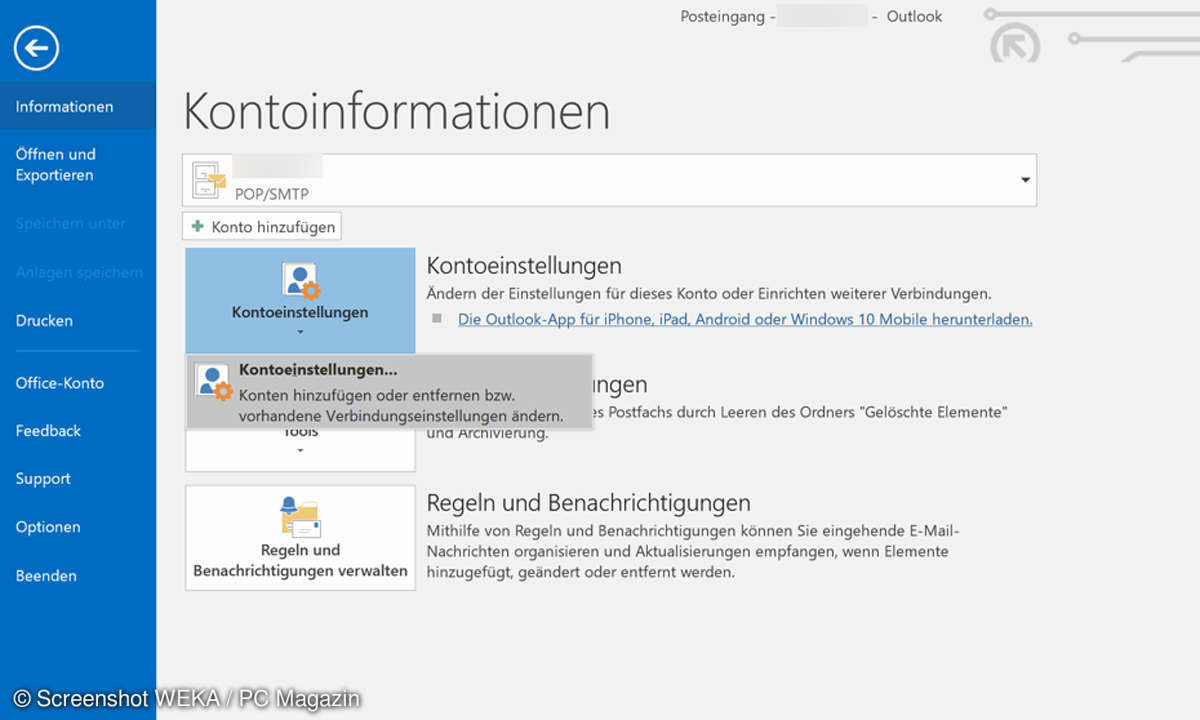This screenshot has height=720, width=1200.
Task: Open the Outlook-App für iPhone download link
Action: point(745,319)
